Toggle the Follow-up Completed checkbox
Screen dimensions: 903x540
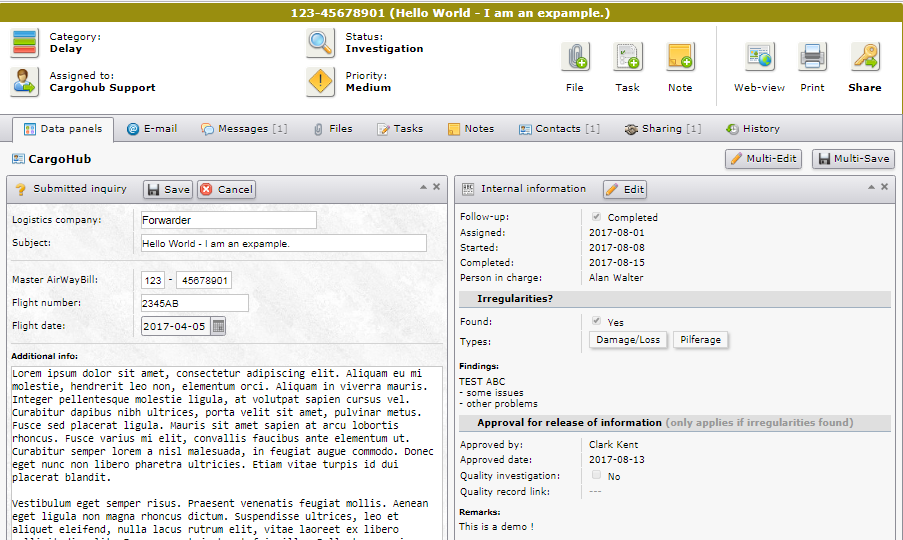[597, 217]
